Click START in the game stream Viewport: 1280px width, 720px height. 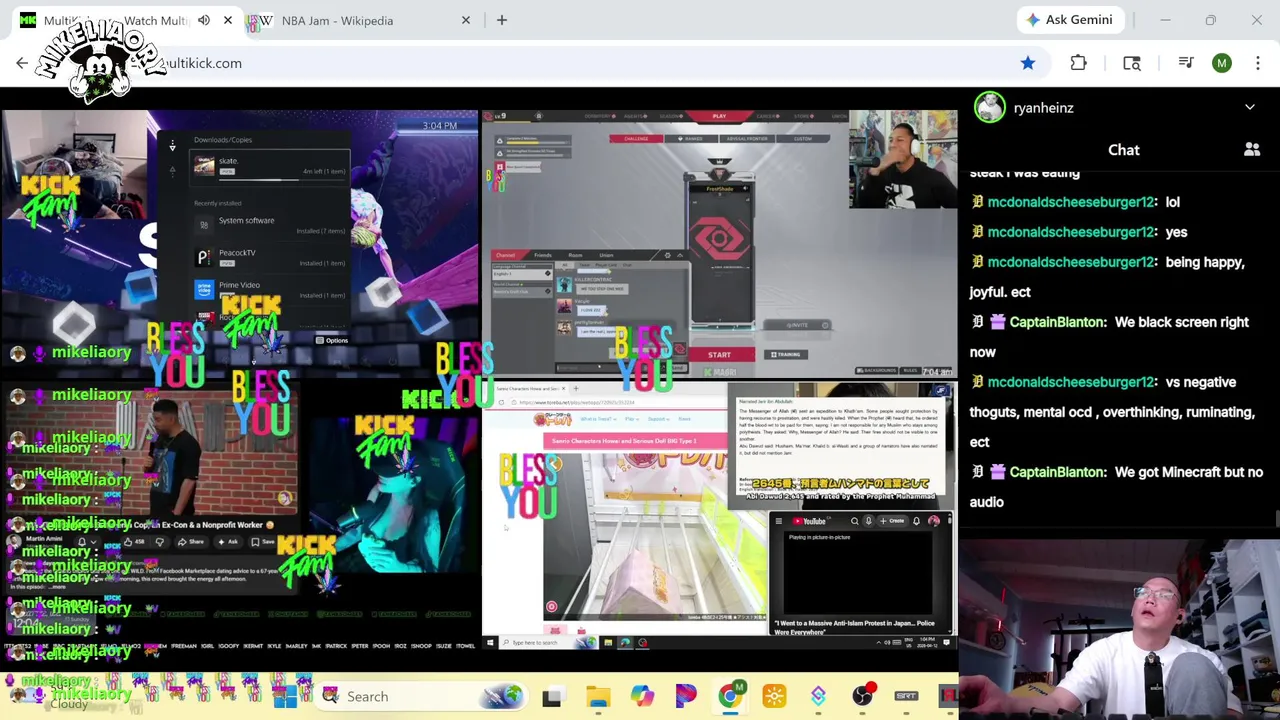(719, 355)
